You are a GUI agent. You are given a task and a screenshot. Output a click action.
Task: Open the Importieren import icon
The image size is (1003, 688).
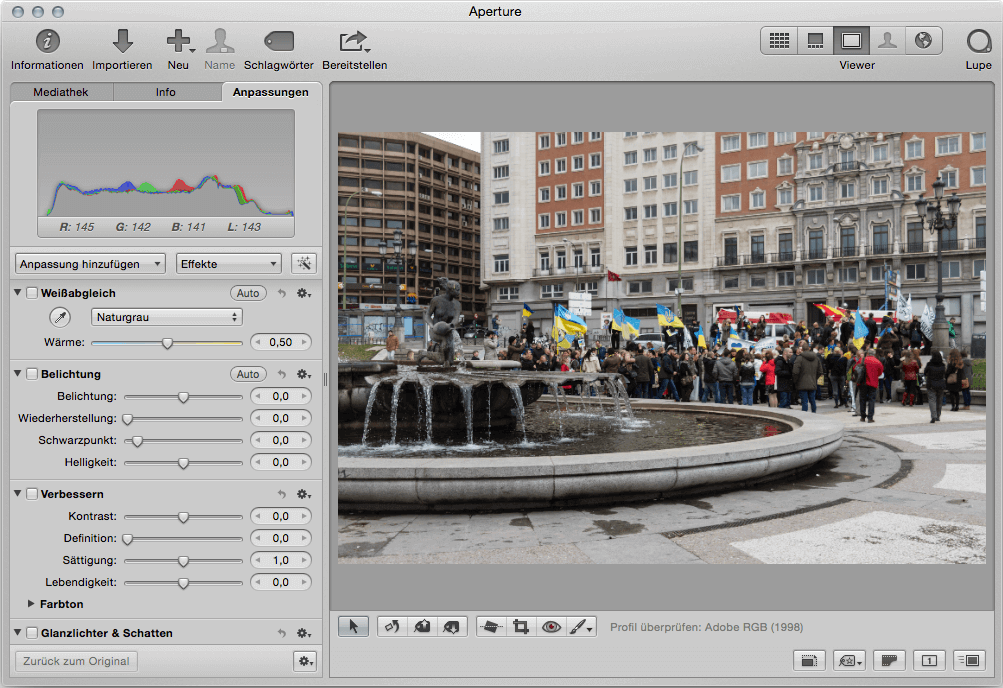tap(121, 41)
